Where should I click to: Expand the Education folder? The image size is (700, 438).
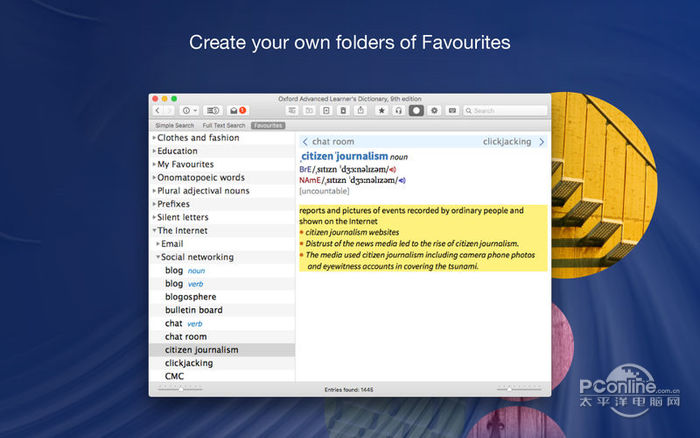[x=154, y=151]
